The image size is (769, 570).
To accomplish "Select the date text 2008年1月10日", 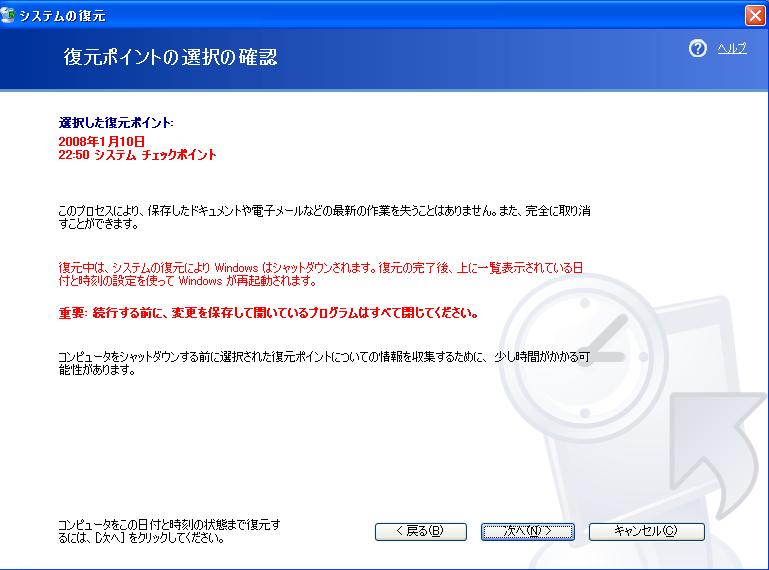I will [x=102, y=141].
